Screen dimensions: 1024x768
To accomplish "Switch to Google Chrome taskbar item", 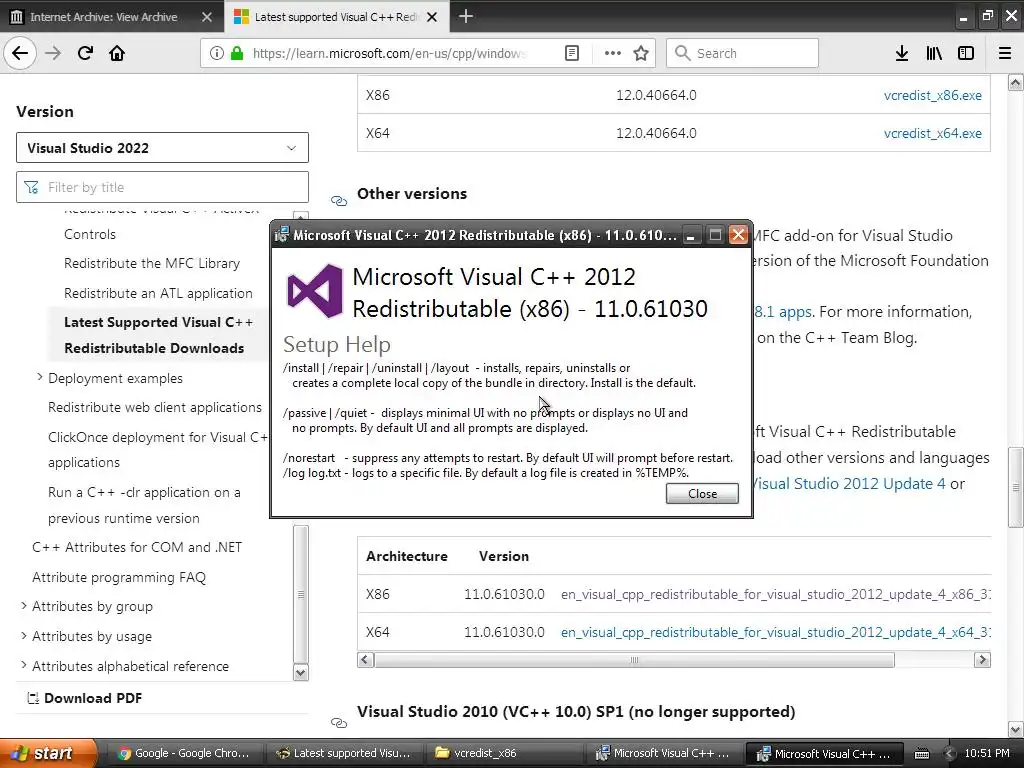I will [185, 753].
